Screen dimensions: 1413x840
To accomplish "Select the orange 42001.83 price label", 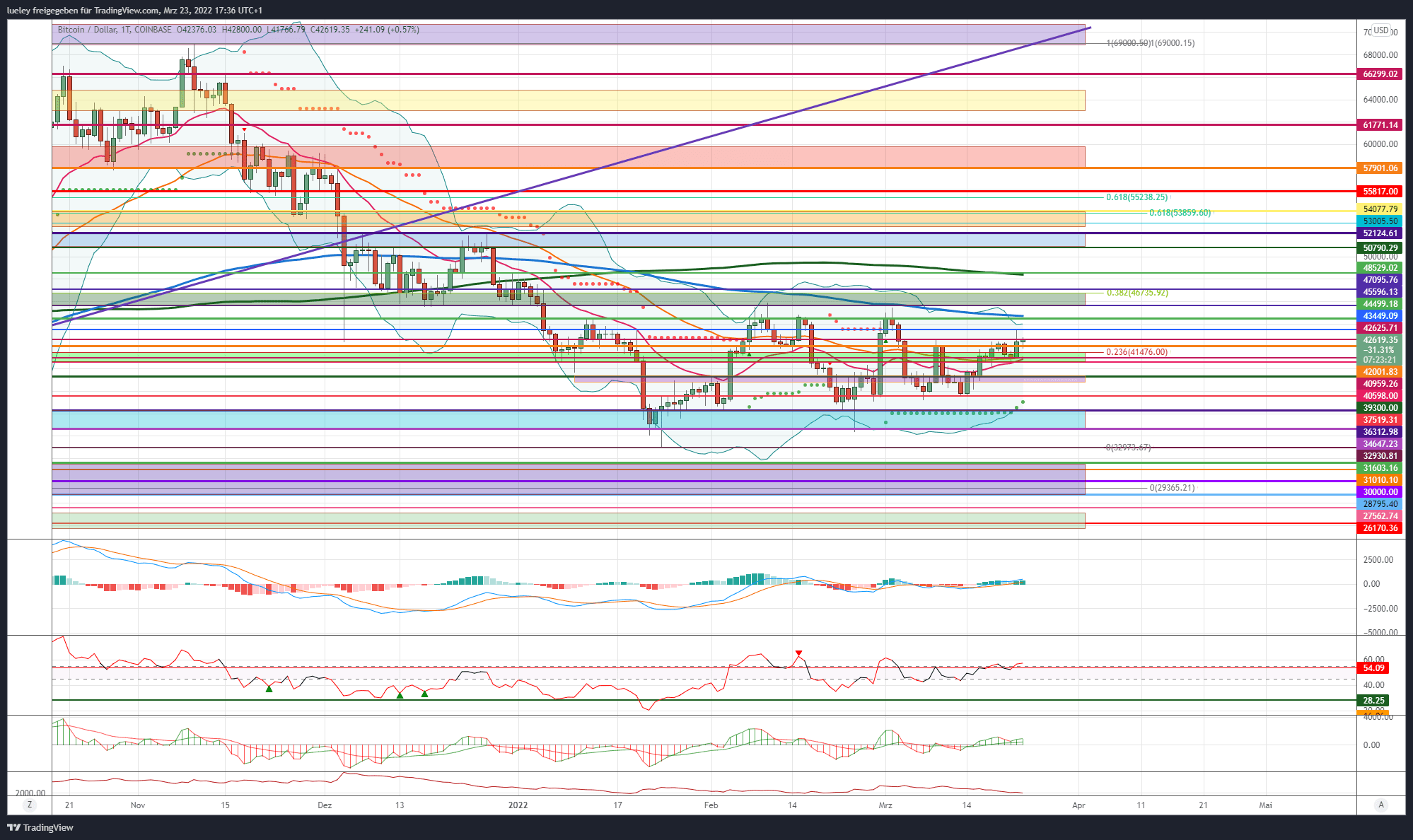I will pyautogui.click(x=1380, y=372).
